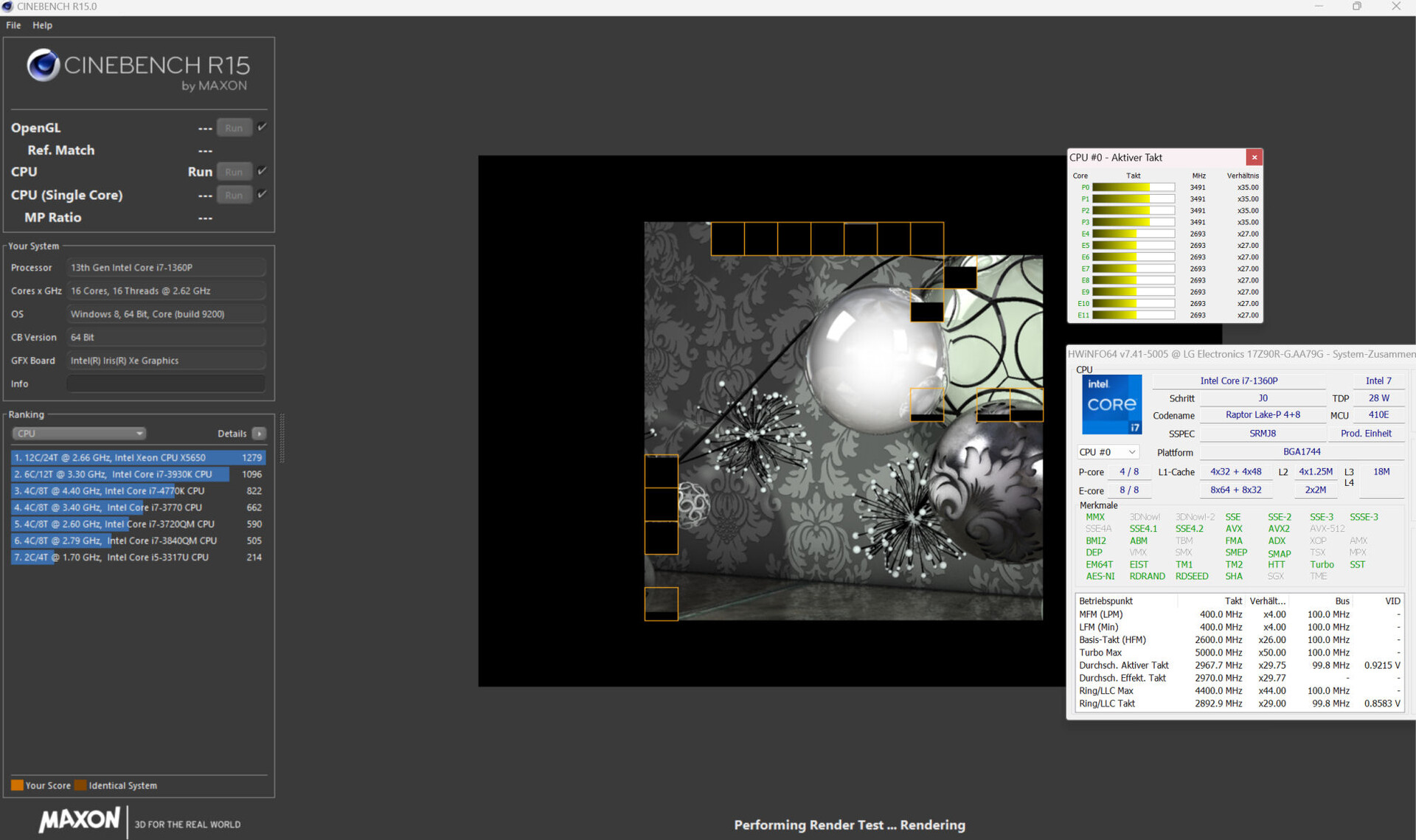Toggle the CPU (Single Core) checkmark
Viewport: 1416px width, 840px height.
pyautogui.click(x=262, y=194)
